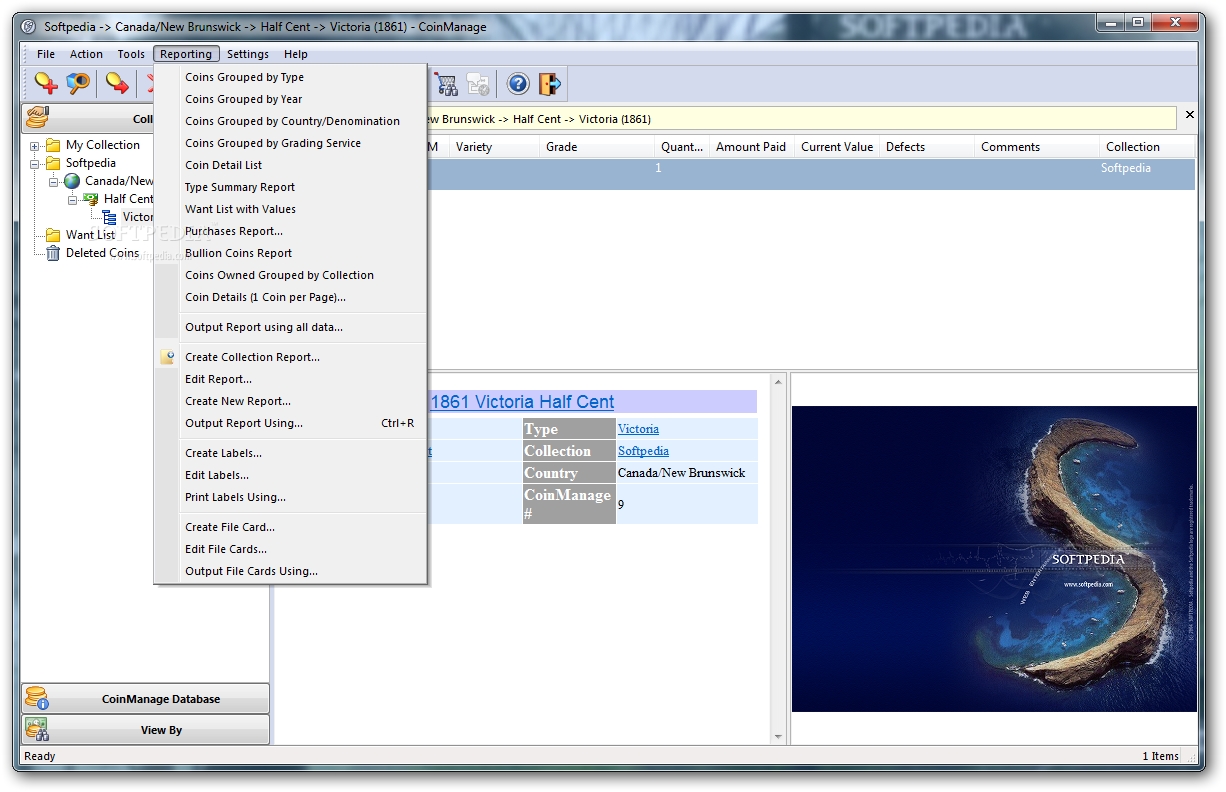Image resolution: width=1226 pixels, height=792 pixels.
Task: Click the Half Cent denomination icon
Action: coord(91,199)
